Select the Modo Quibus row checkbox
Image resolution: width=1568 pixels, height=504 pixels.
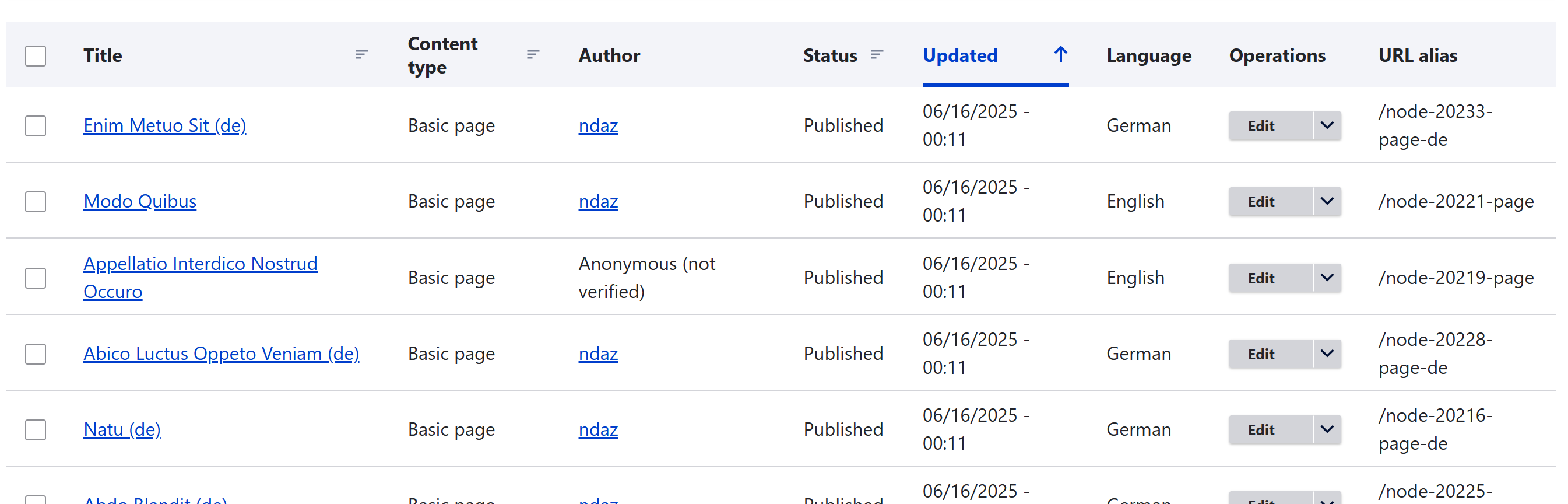click(x=36, y=202)
